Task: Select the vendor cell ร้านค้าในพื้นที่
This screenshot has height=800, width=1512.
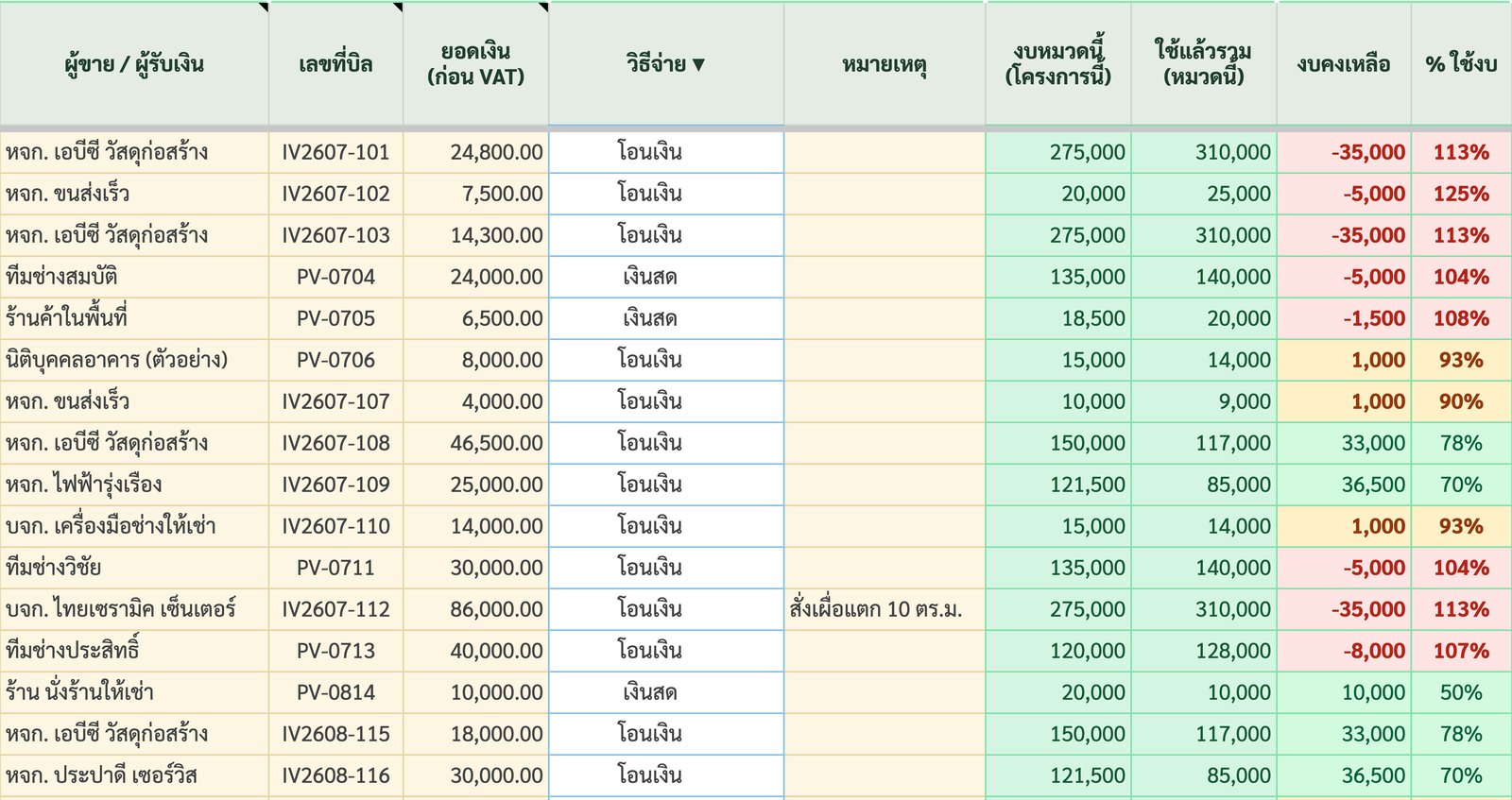Action: (134, 318)
